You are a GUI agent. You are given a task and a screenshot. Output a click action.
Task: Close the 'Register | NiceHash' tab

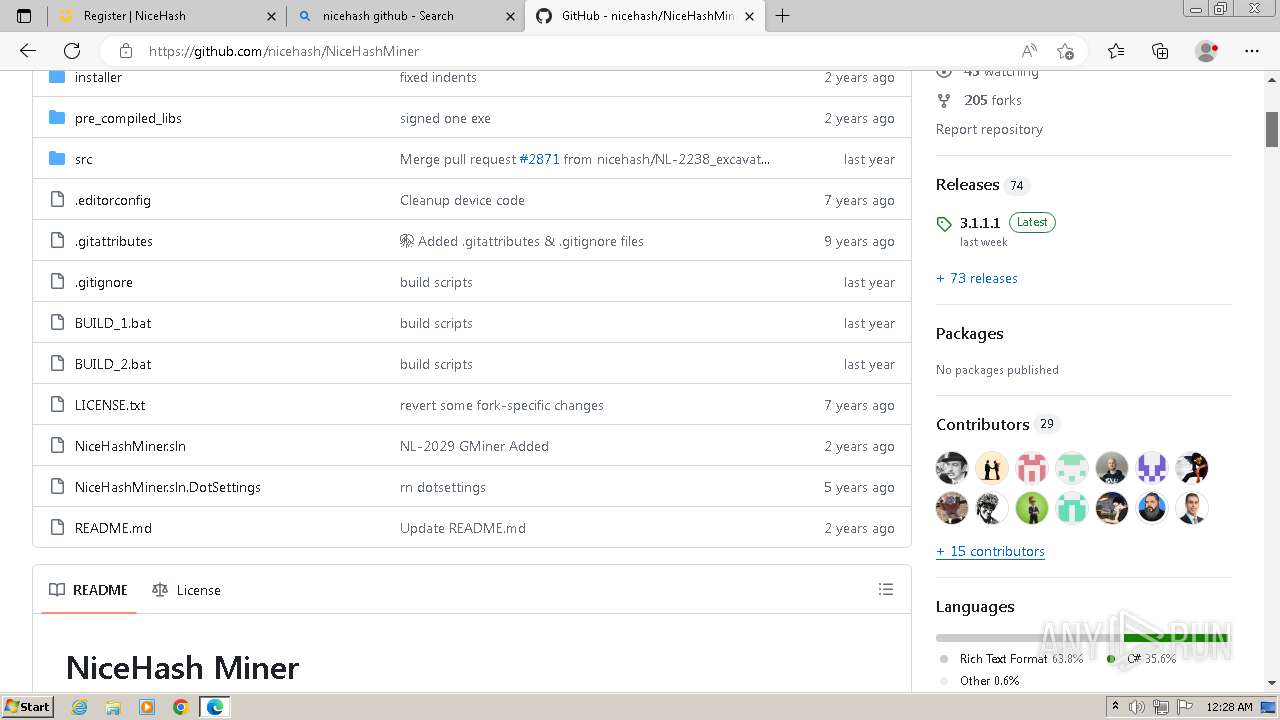pos(272,16)
